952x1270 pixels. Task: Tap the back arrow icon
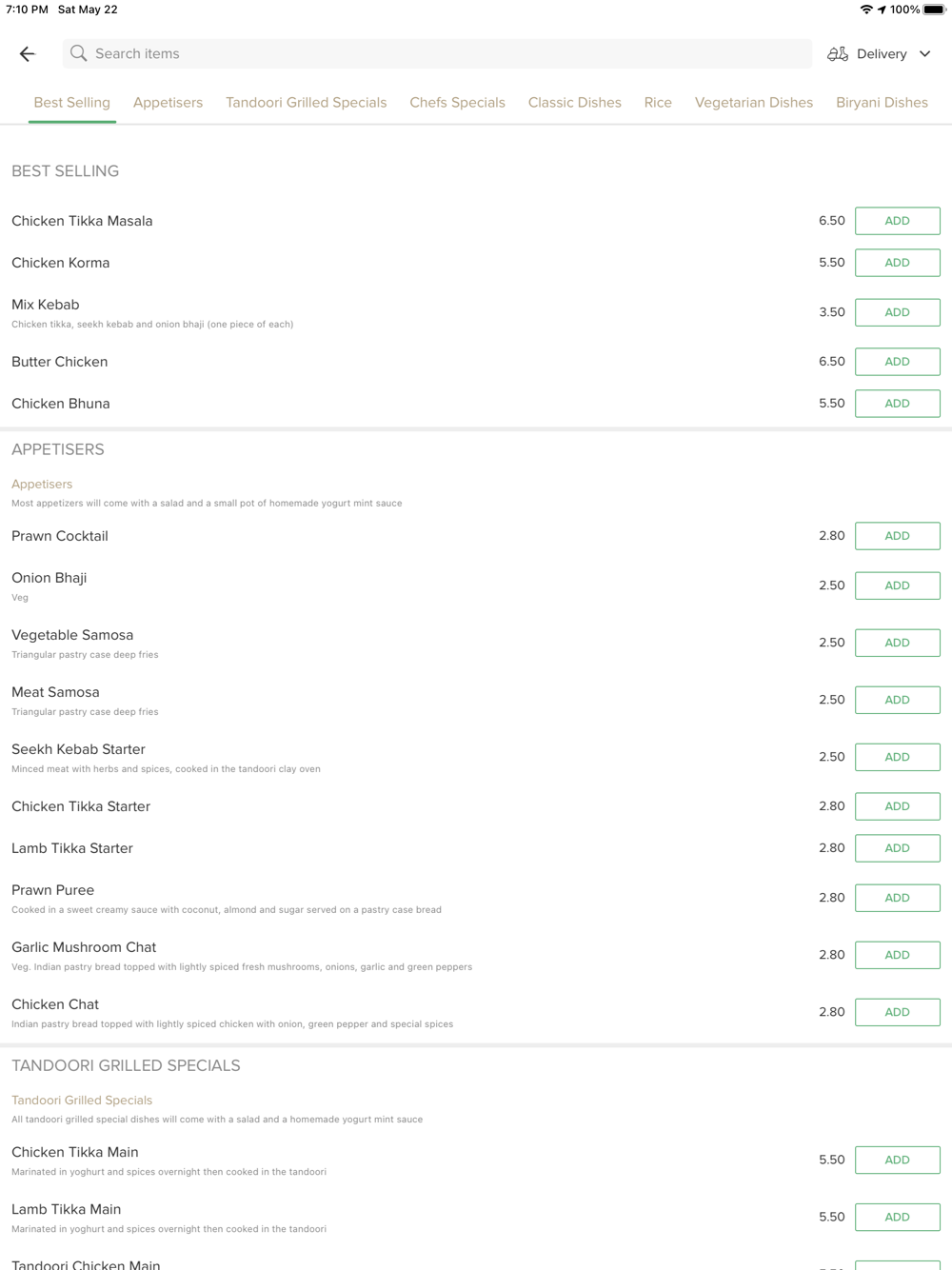(x=28, y=54)
